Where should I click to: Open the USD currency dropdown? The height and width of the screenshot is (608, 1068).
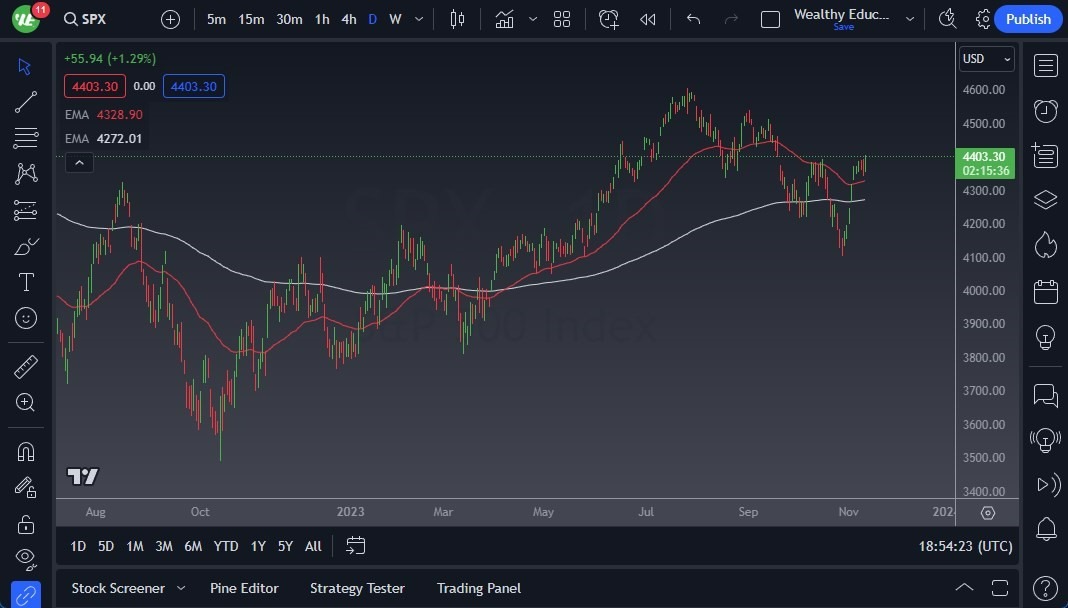987,58
